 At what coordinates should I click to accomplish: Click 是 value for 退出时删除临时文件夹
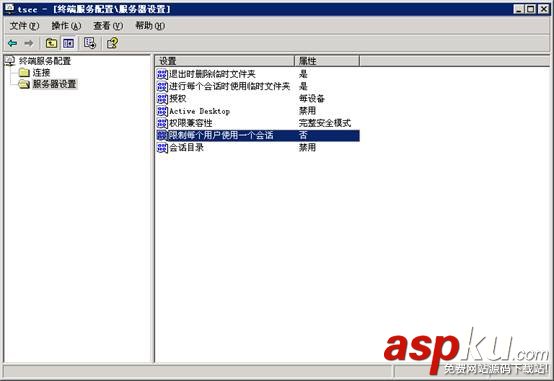(303, 74)
